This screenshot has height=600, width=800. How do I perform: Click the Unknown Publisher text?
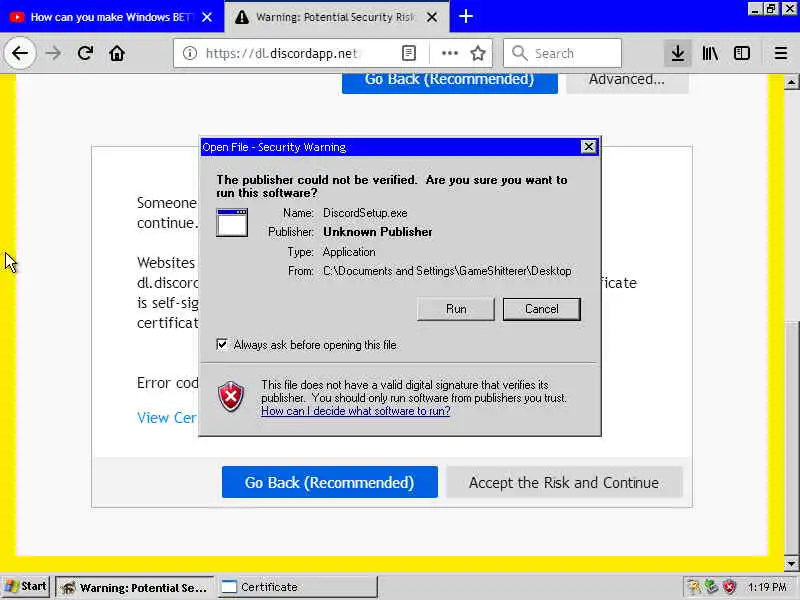pyautogui.click(x=378, y=232)
